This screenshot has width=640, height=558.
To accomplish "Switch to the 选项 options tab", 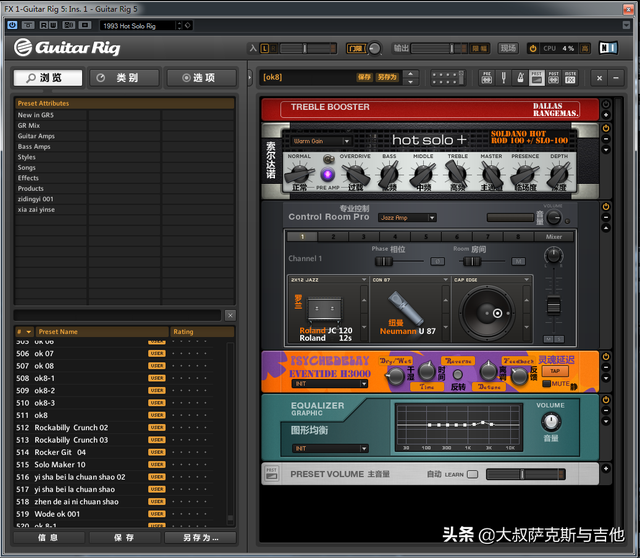I will 202,78.
